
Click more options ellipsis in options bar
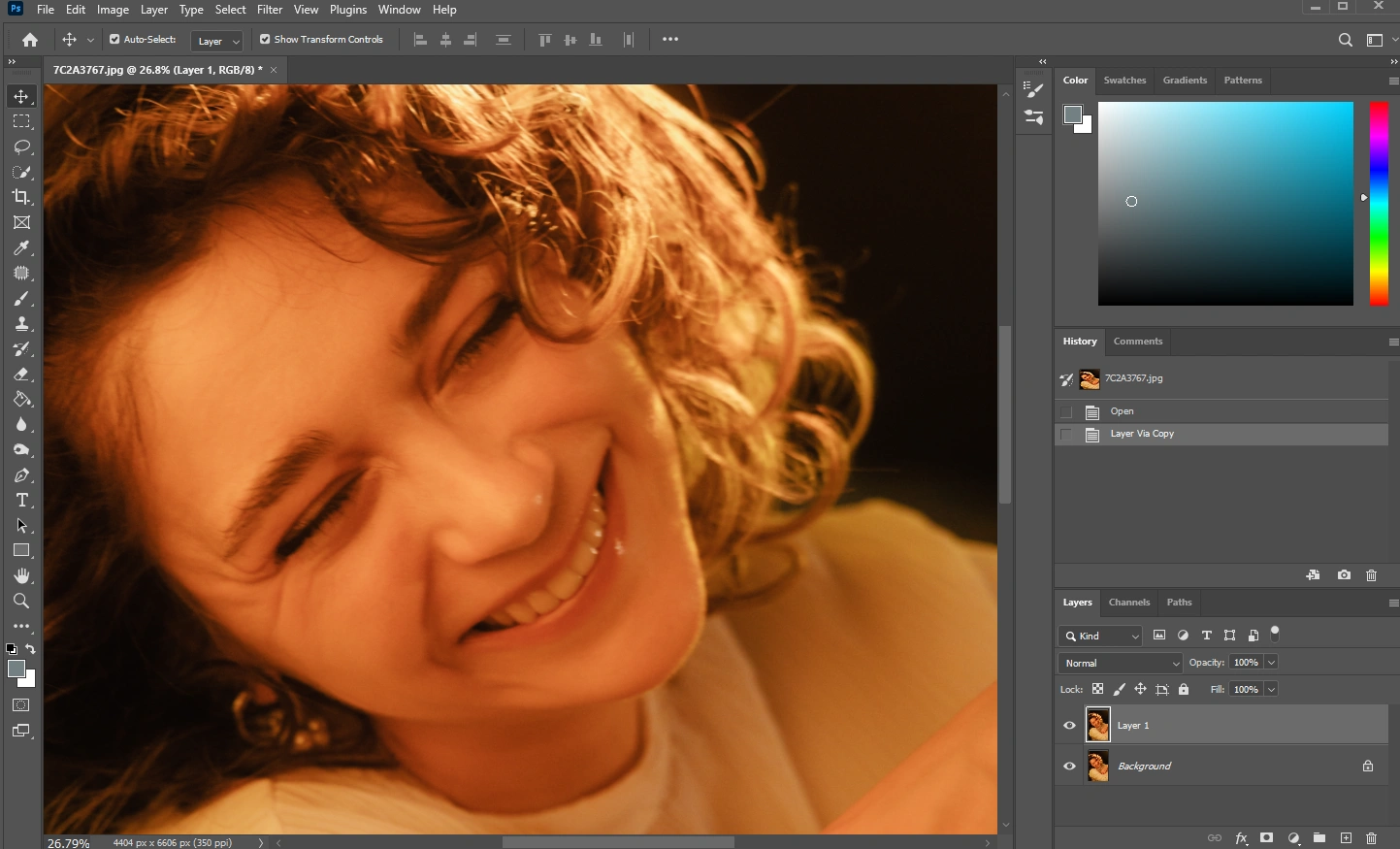click(670, 40)
